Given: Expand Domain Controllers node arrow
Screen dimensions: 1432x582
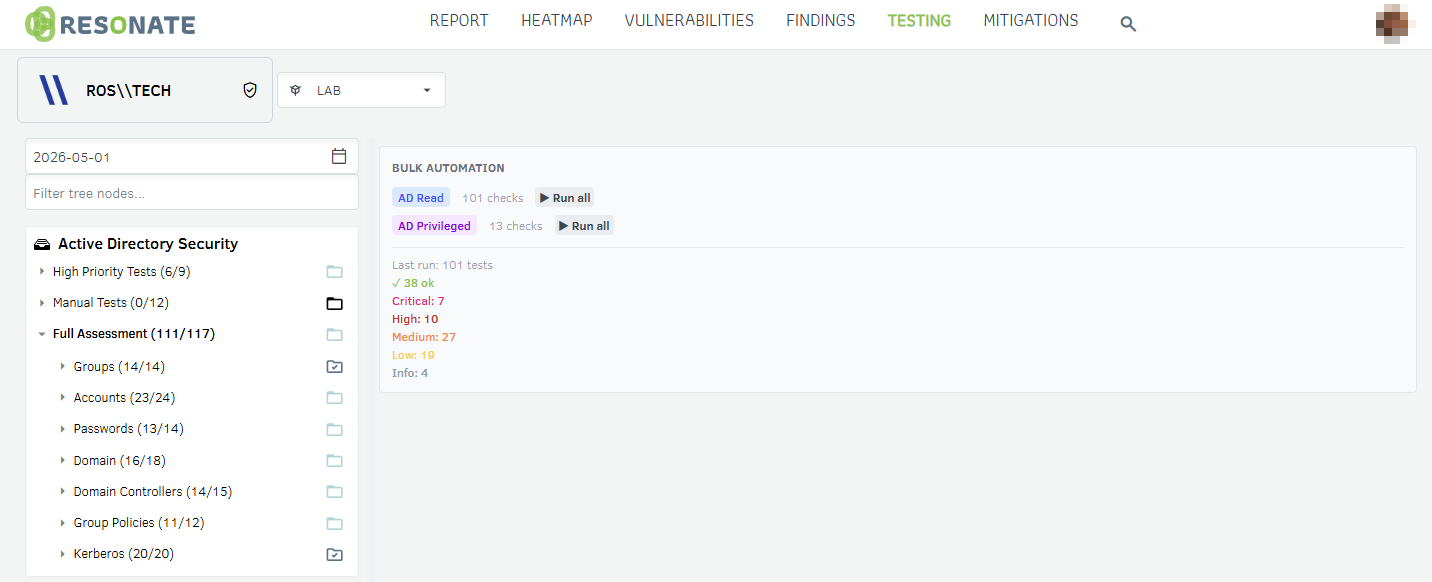Looking at the screenshot, I should point(63,492).
